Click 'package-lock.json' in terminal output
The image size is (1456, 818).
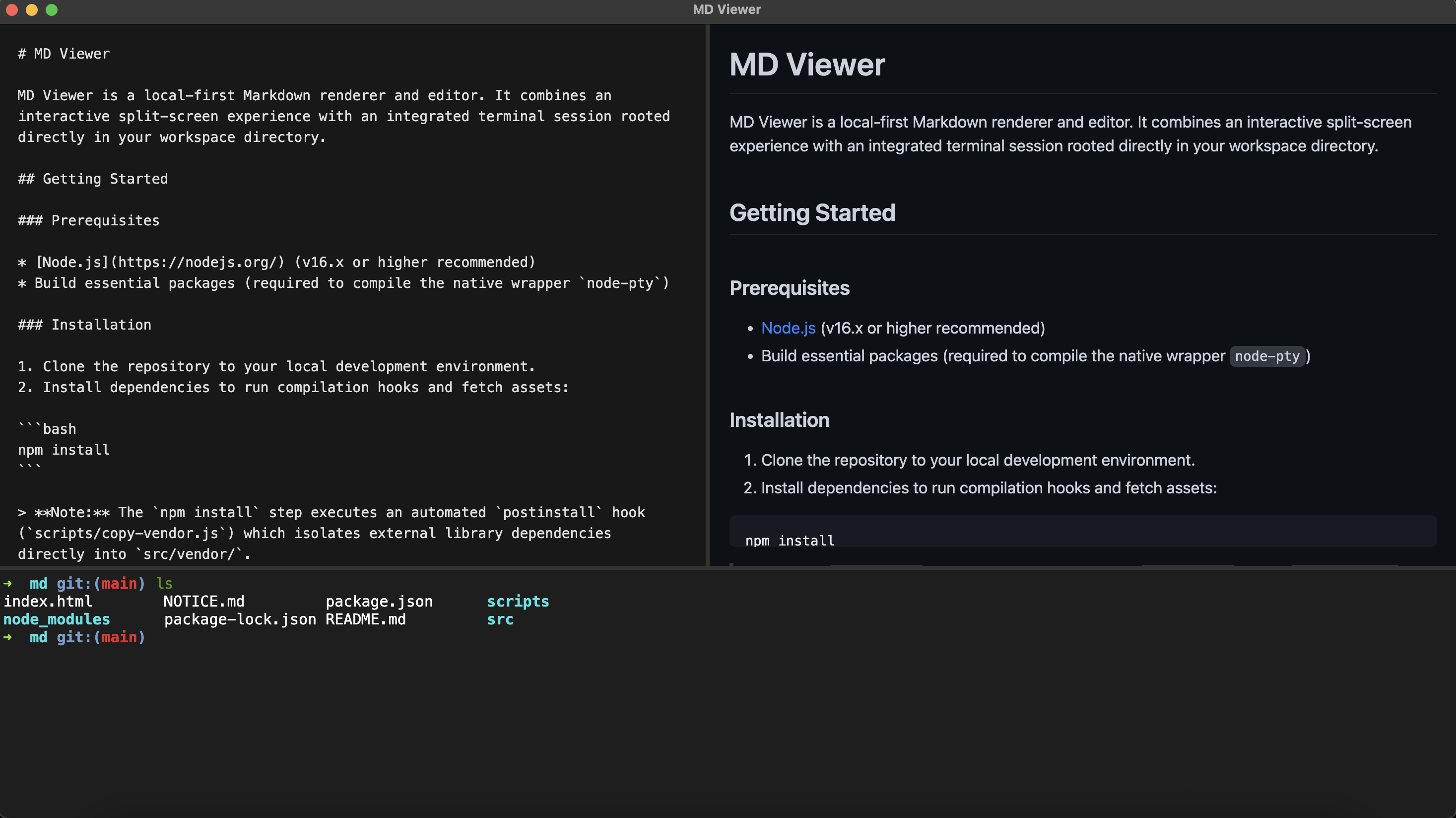coord(240,619)
